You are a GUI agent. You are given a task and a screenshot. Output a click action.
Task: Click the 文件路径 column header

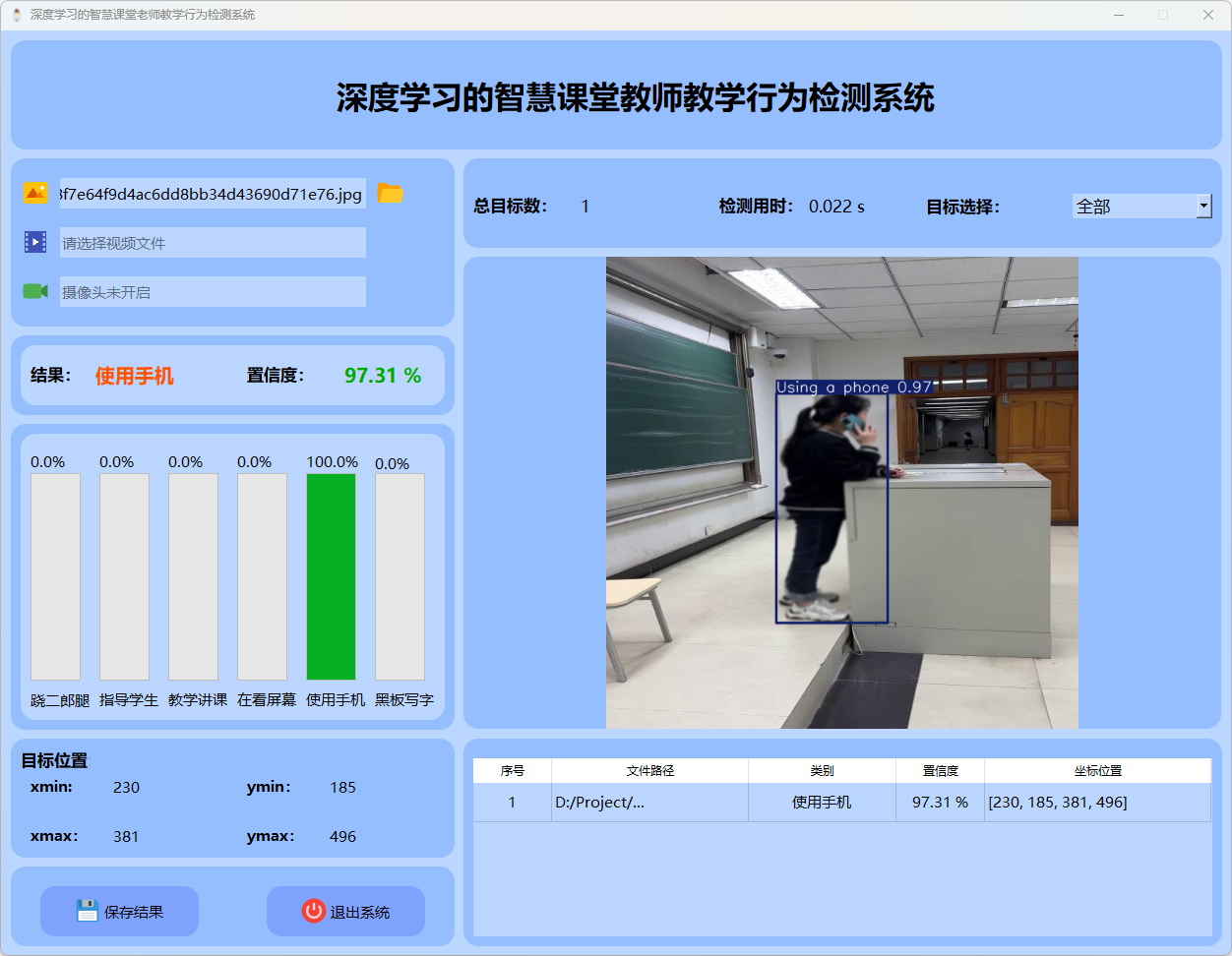(x=649, y=771)
